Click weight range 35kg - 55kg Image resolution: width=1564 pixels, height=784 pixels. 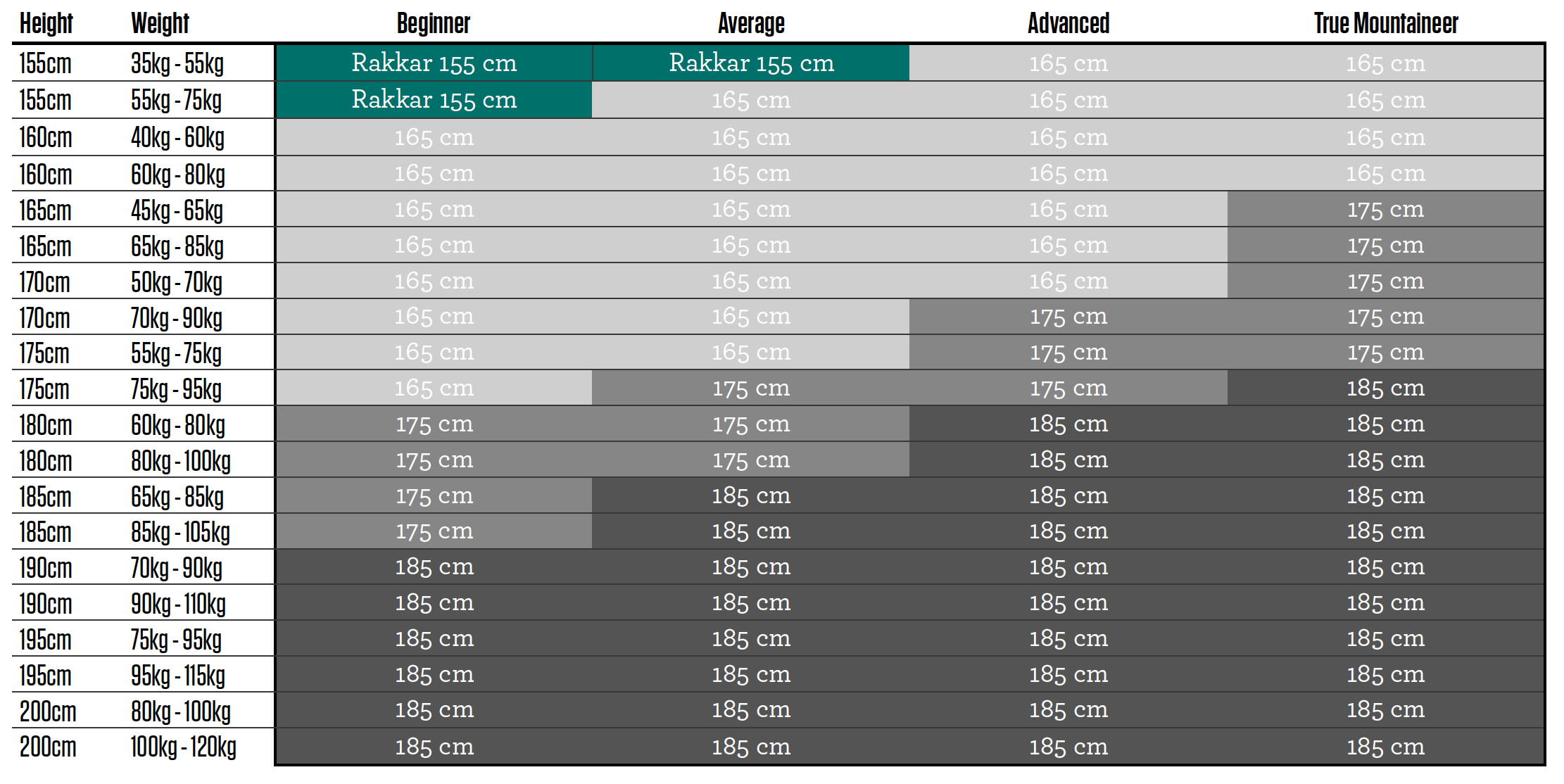(177, 63)
